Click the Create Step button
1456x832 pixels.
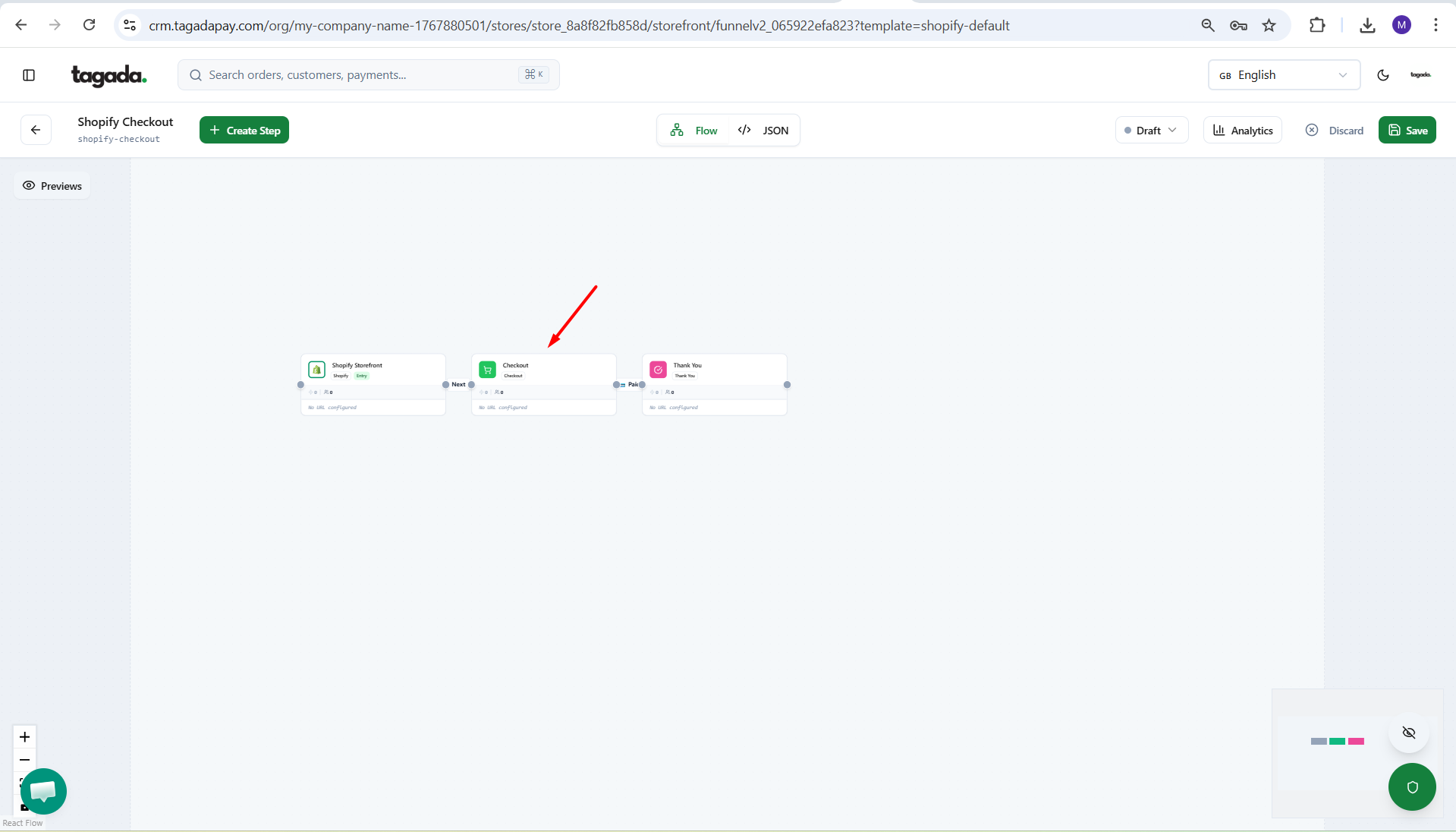click(x=244, y=131)
